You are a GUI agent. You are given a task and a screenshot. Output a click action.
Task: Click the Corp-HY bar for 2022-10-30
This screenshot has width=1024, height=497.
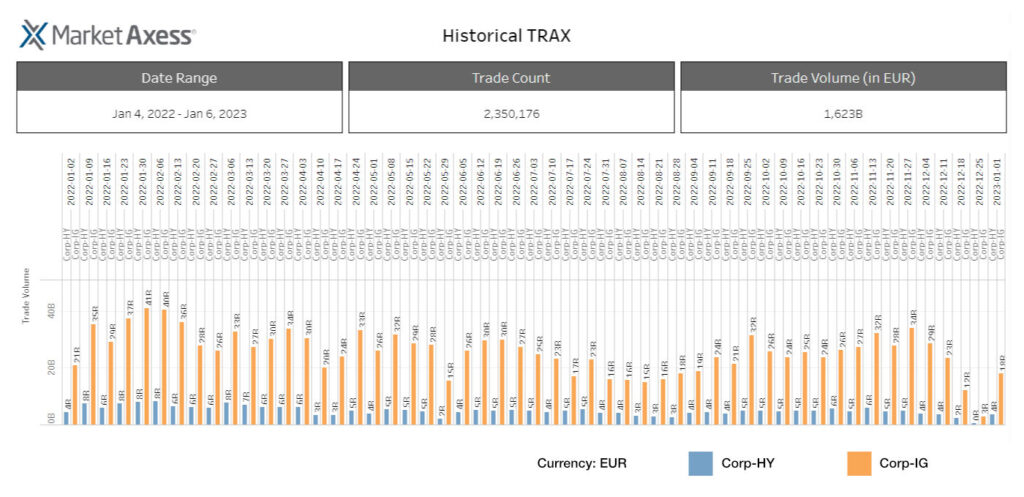click(832, 417)
